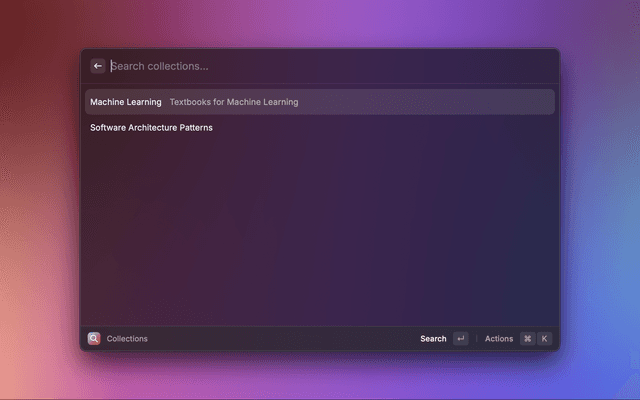Viewport: 640px width, 400px height.
Task: Click the Enter key icon beside Search
Action: (460, 339)
